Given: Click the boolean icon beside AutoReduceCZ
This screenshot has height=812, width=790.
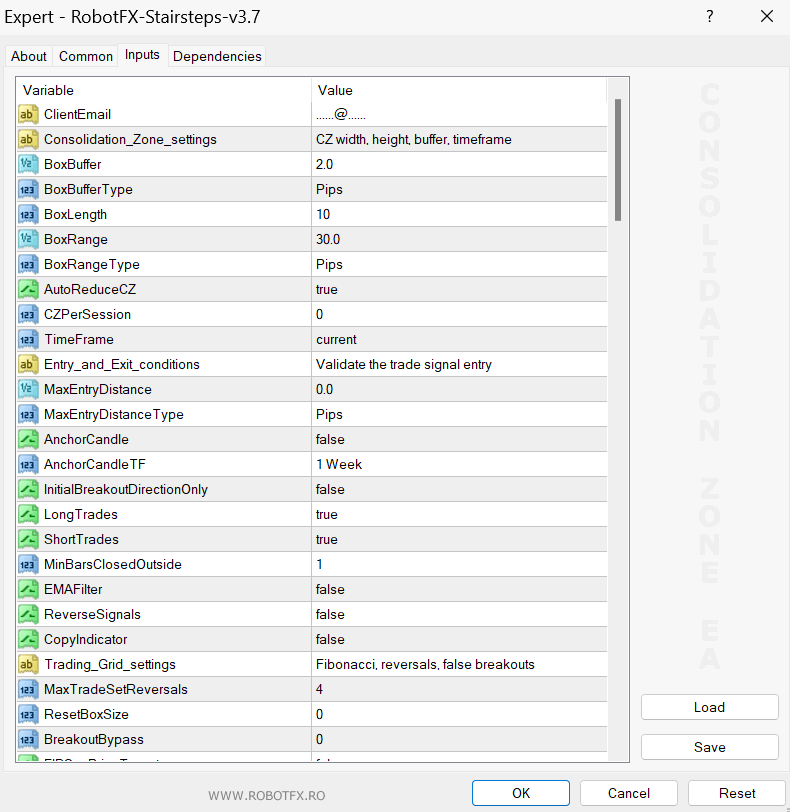Looking at the screenshot, I should (x=28, y=289).
